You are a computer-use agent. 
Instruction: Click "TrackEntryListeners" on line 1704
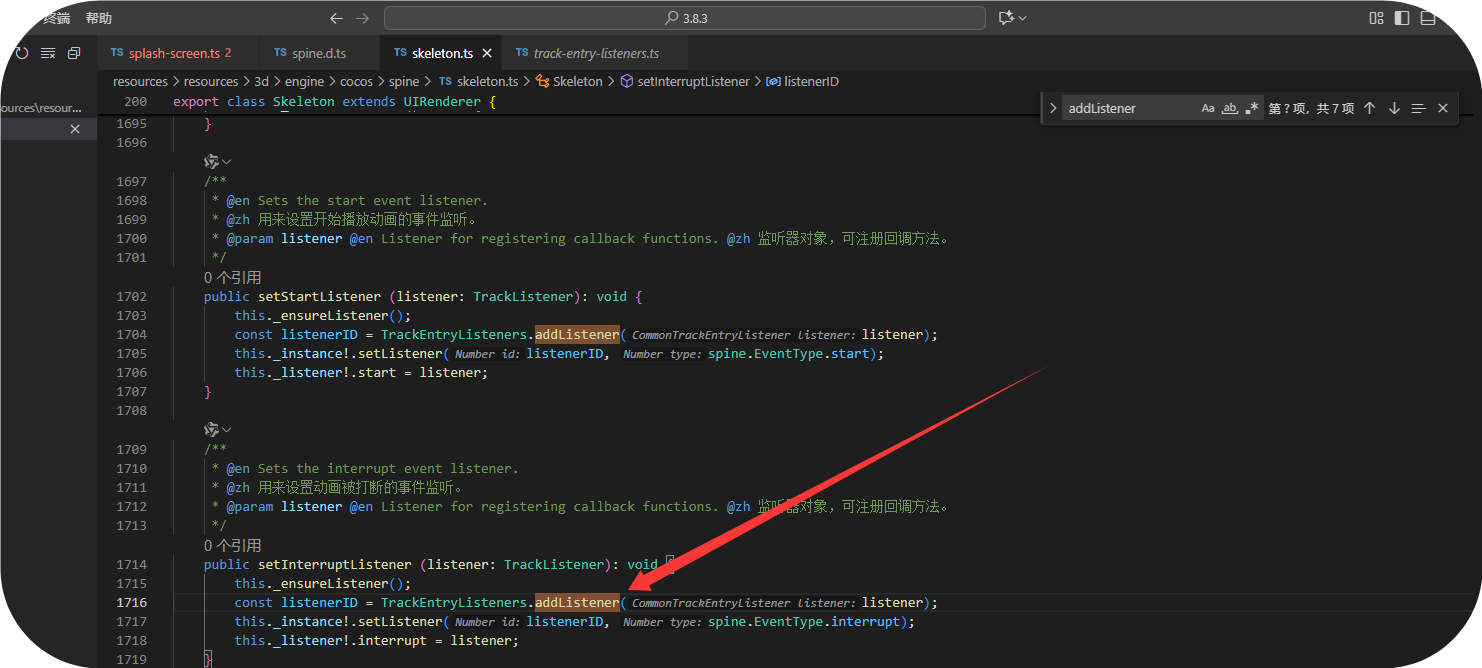pos(454,334)
